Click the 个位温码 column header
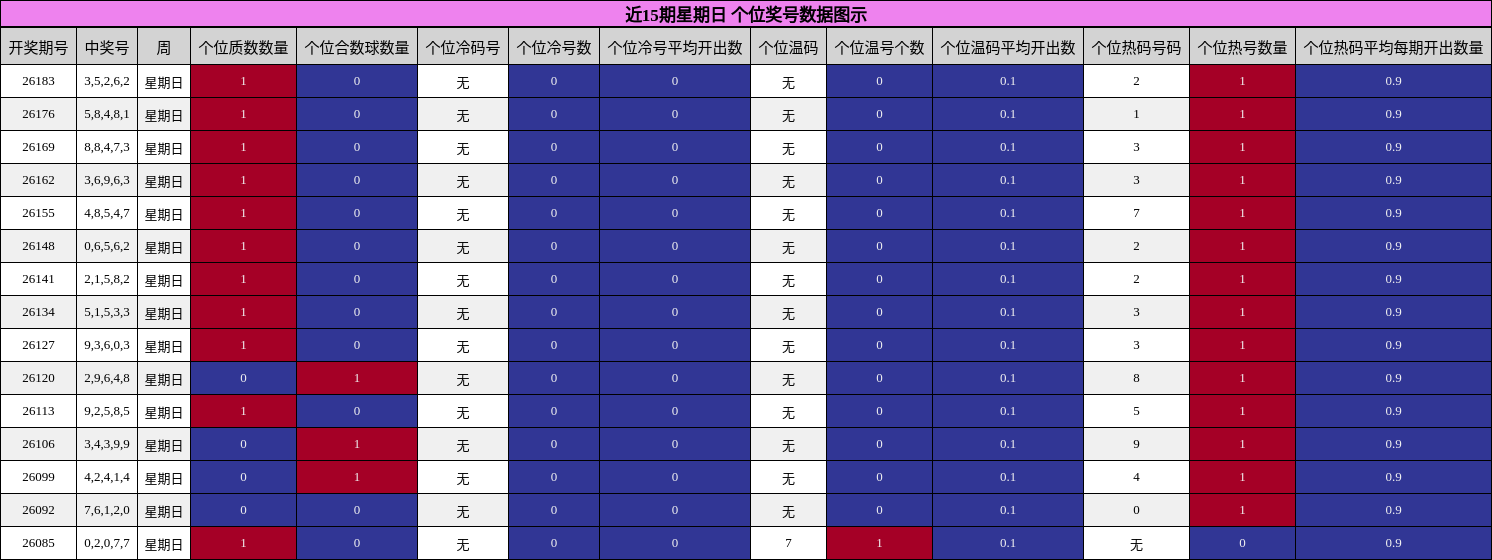 [788, 47]
